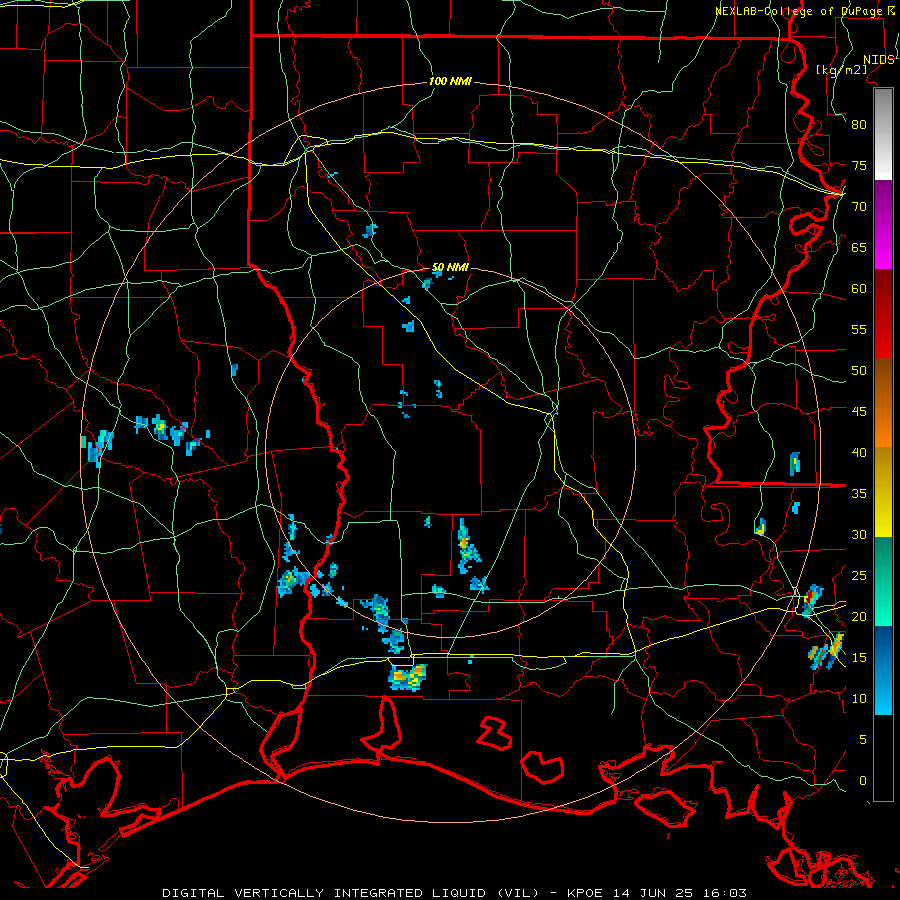Click the 20 value on the color scale
The width and height of the screenshot is (900, 900).
859,616
